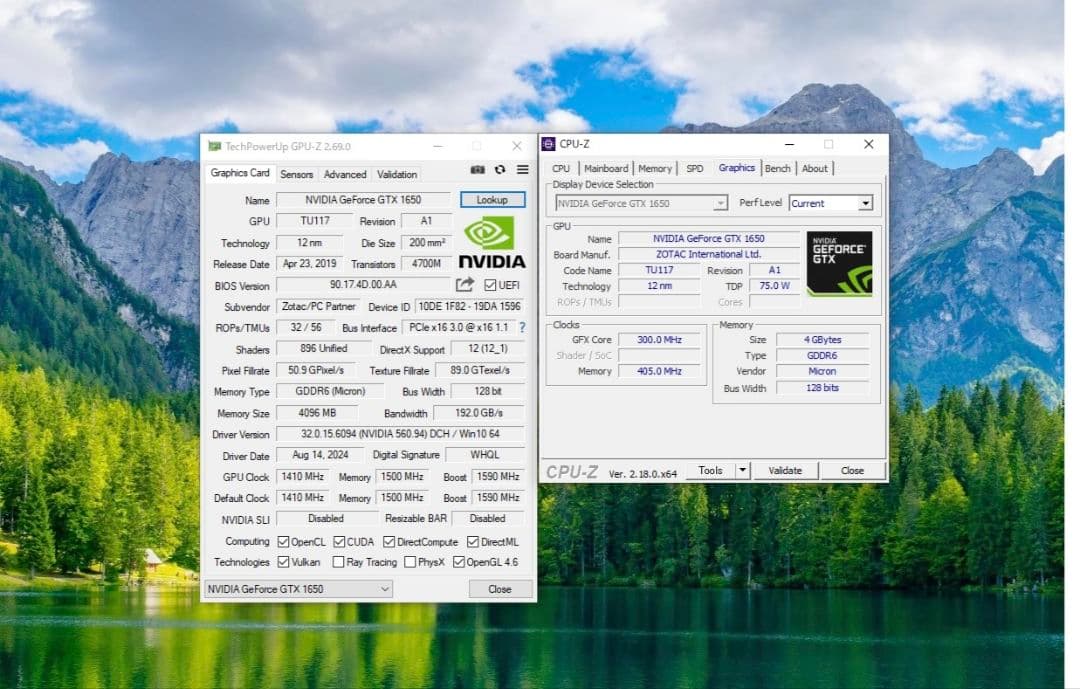Click the Bandwidth value 192.0 GB/s
1080x689 pixels.
coord(479,413)
